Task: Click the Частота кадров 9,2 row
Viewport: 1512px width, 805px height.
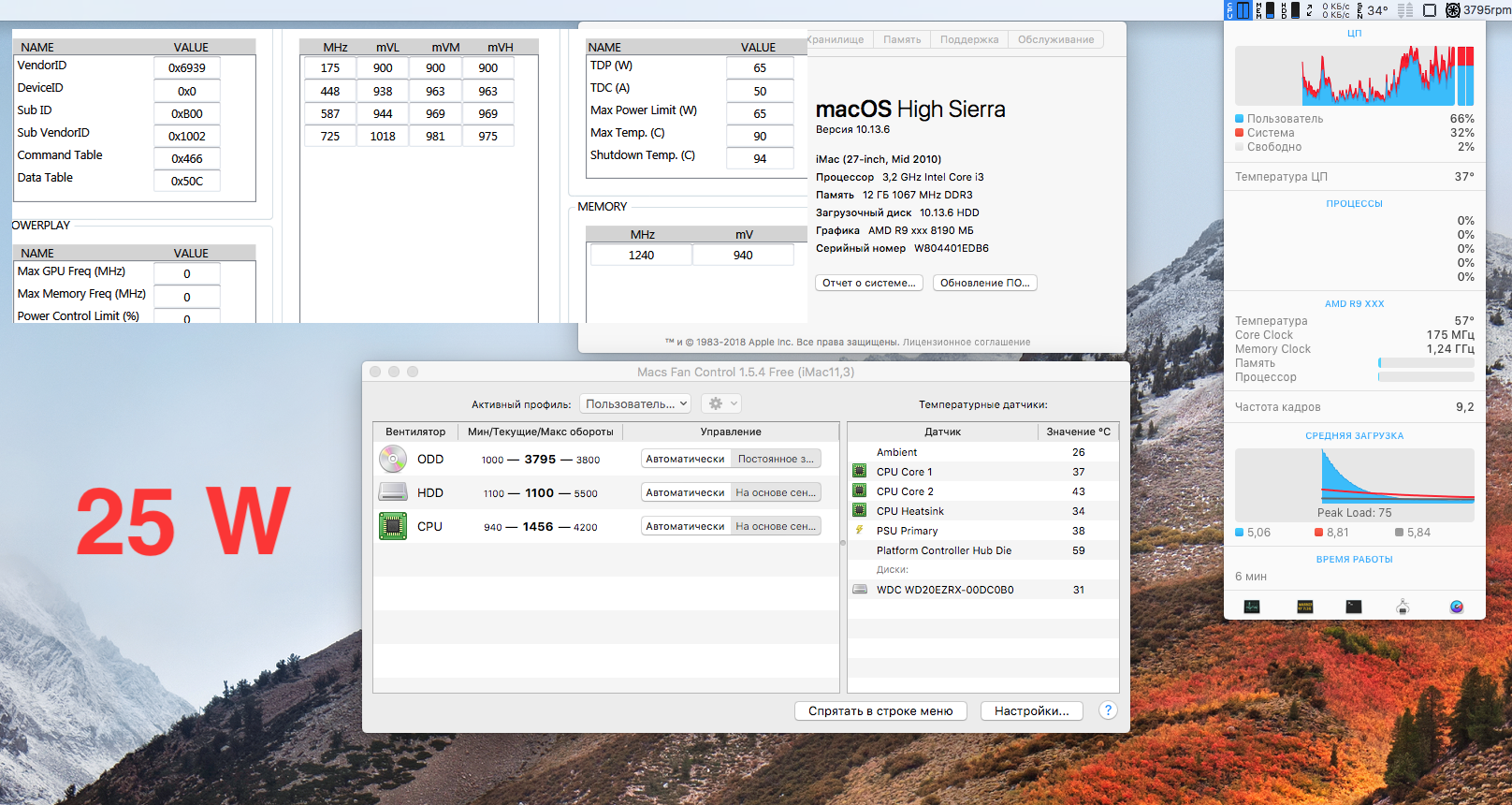Action: pyautogui.click(x=1355, y=406)
